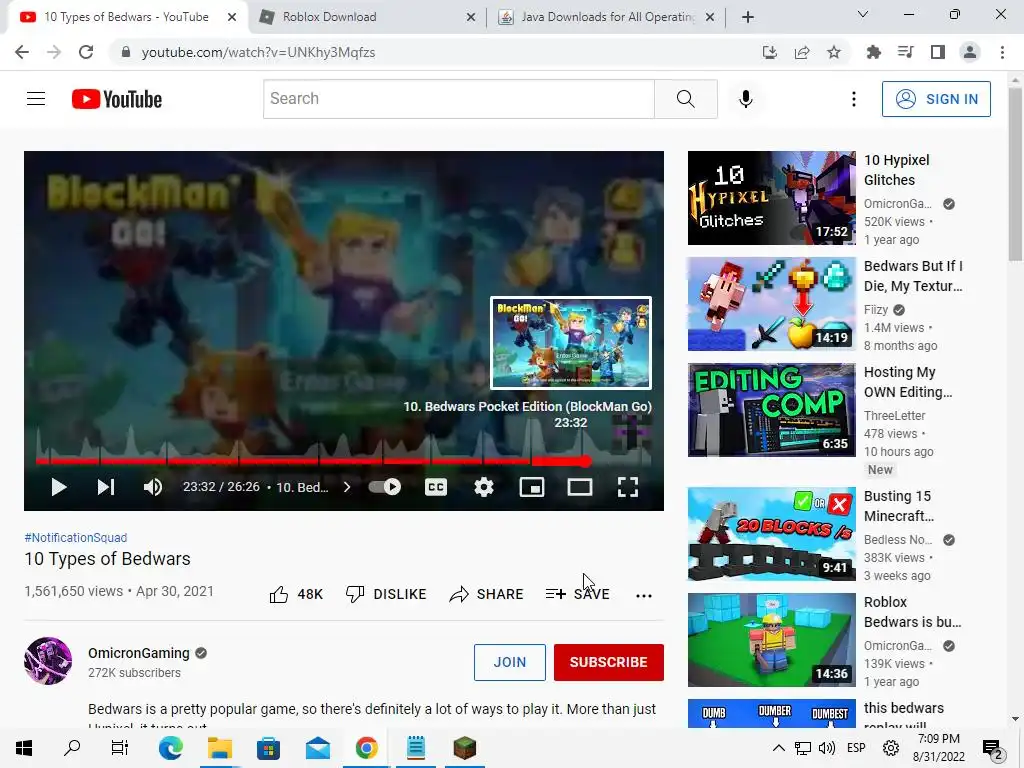Viewport: 1024px width, 768px height.
Task: Show hidden system tray icons
Action: 778,748
